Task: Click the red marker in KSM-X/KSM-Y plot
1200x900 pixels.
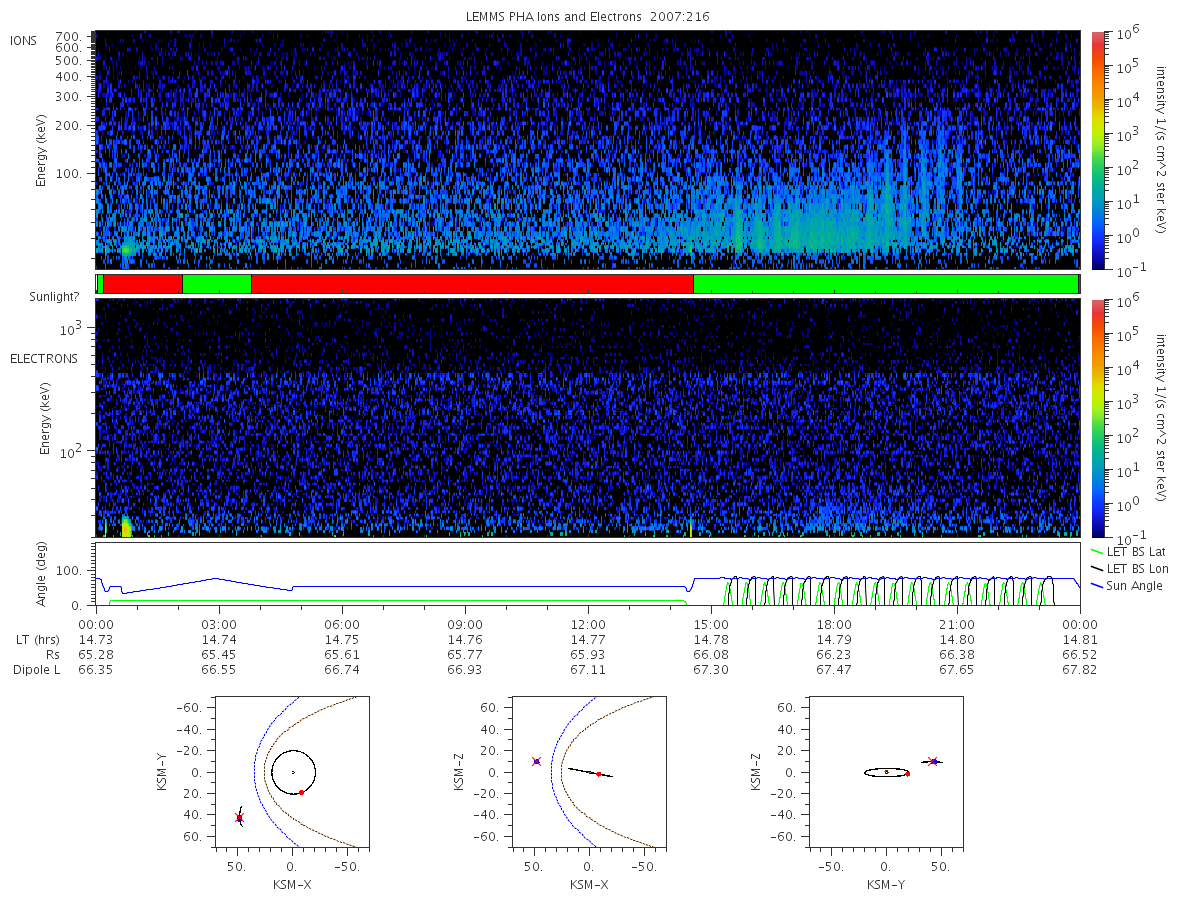Action: coord(239,818)
